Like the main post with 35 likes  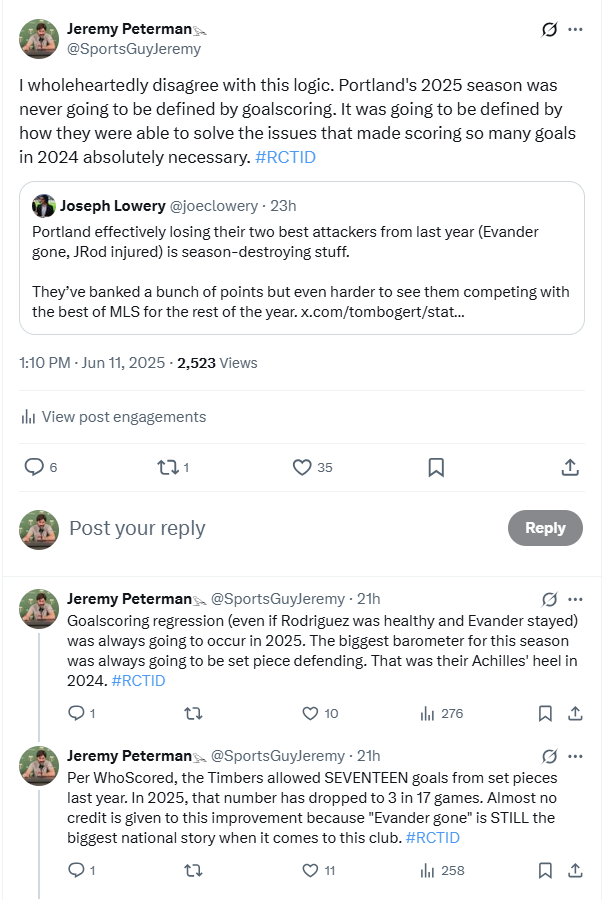pos(302,467)
